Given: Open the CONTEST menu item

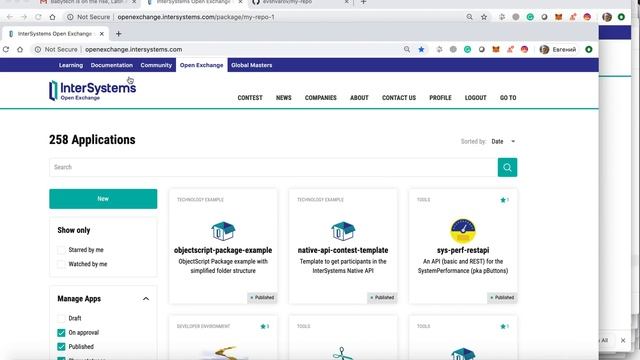Looking at the screenshot, I should click(x=250, y=98).
